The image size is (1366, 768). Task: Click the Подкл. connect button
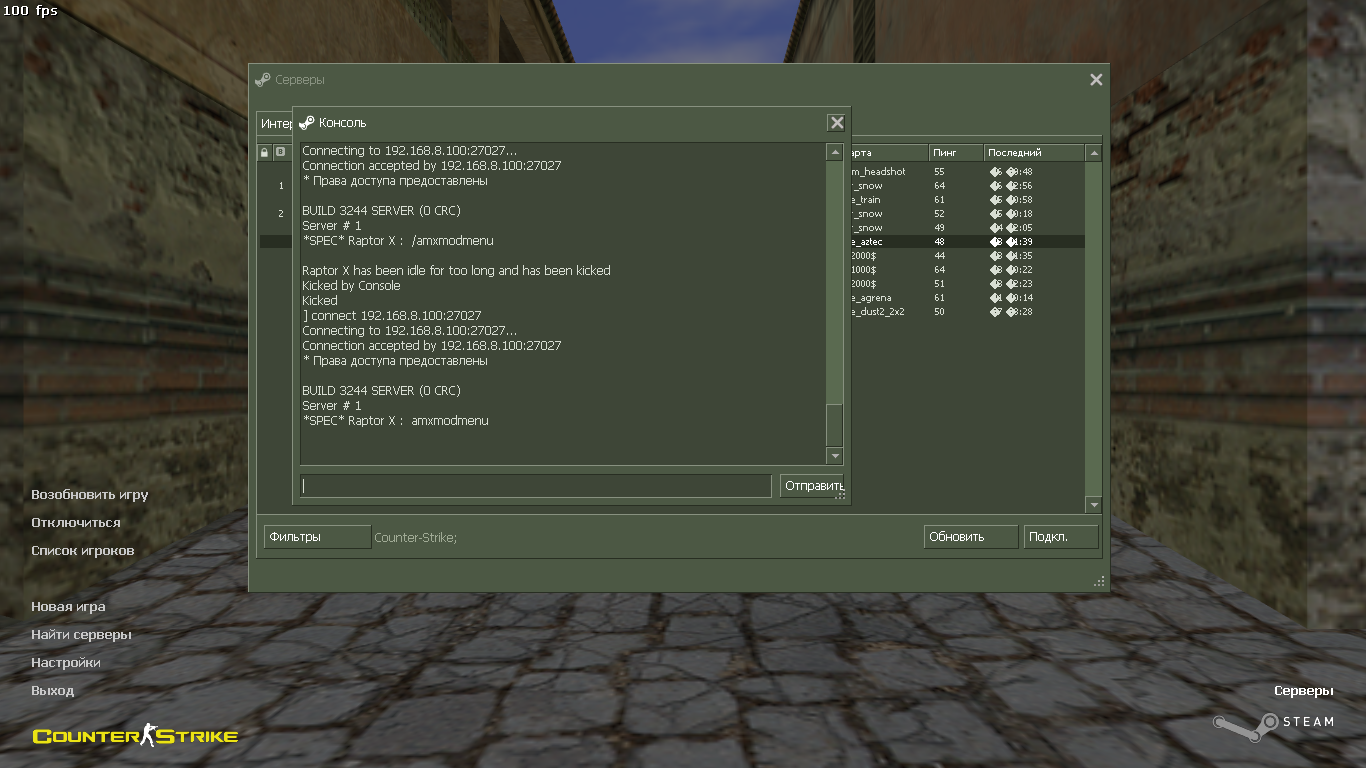1062,537
